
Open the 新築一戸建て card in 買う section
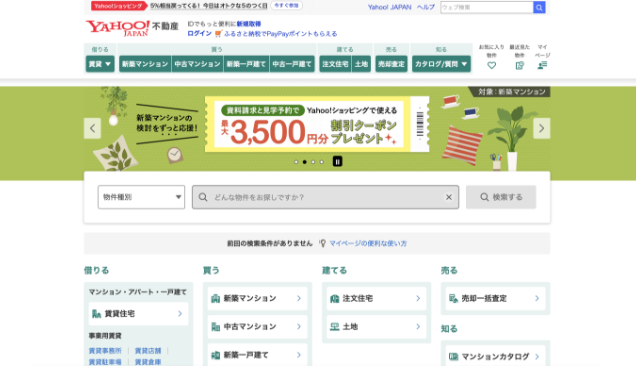pyautogui.click(x=257, y=355)
